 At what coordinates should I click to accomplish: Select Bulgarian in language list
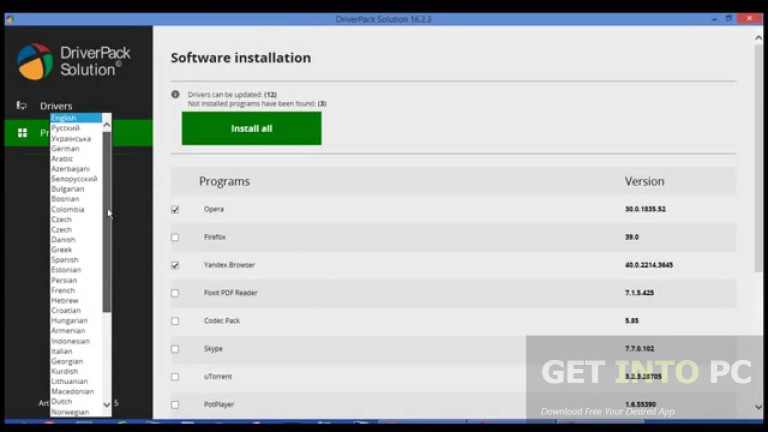pyautogui.click(x=68, y=189)
